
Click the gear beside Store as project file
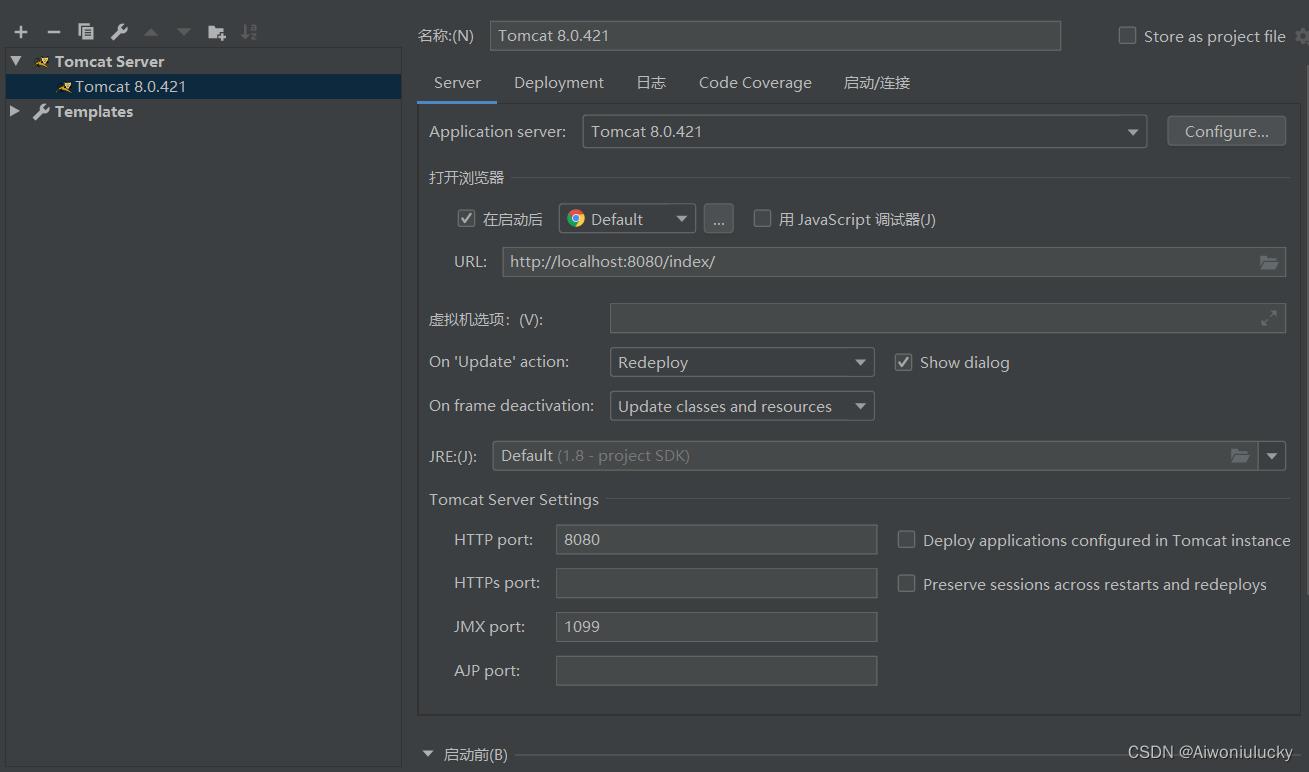coord(1300,36)
